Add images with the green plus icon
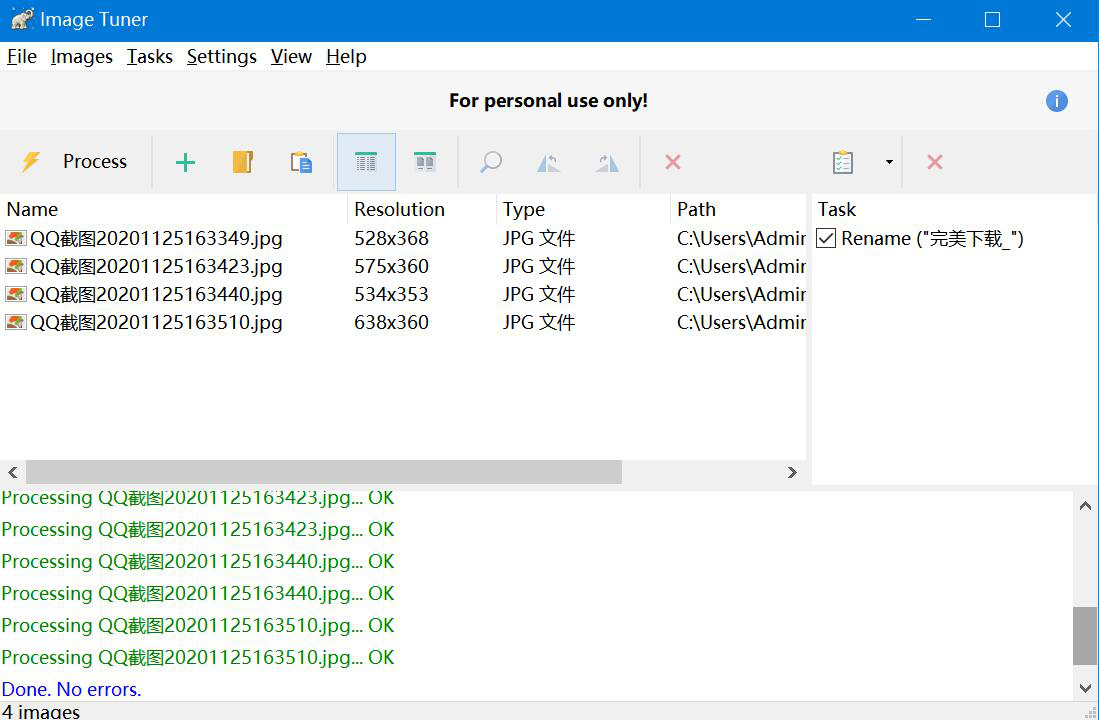This screenshot has height=720, width=1099. [185, 162]
